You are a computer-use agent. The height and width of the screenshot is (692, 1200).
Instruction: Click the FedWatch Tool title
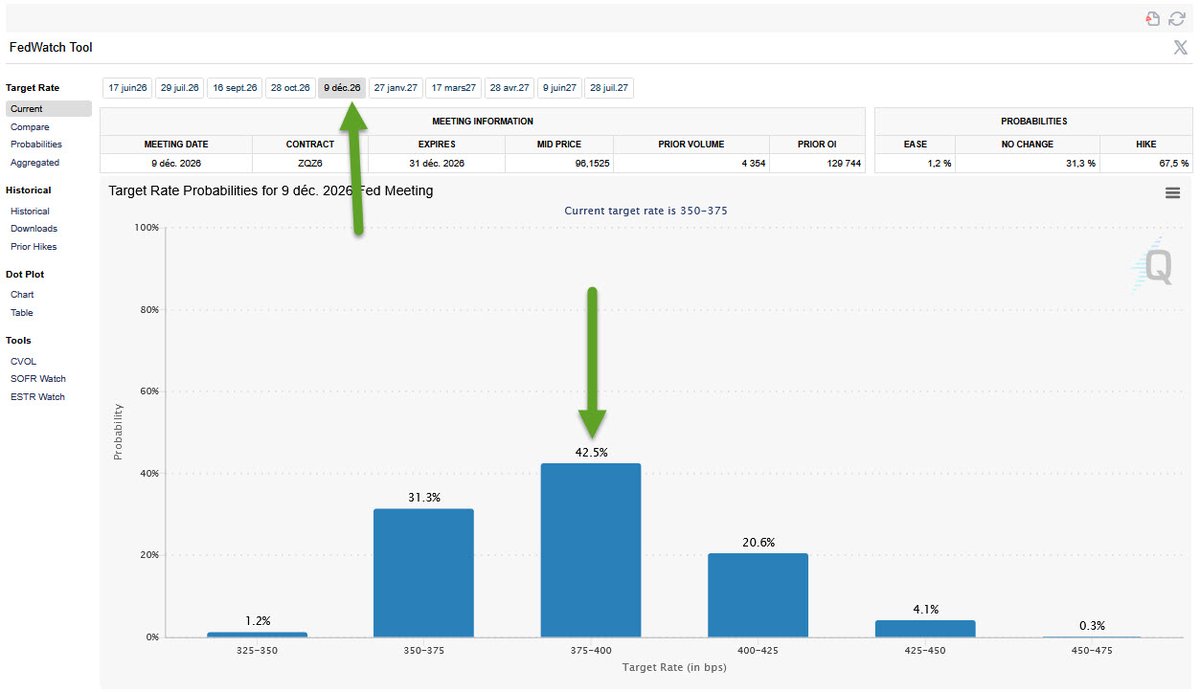click(x=51, y=47)
